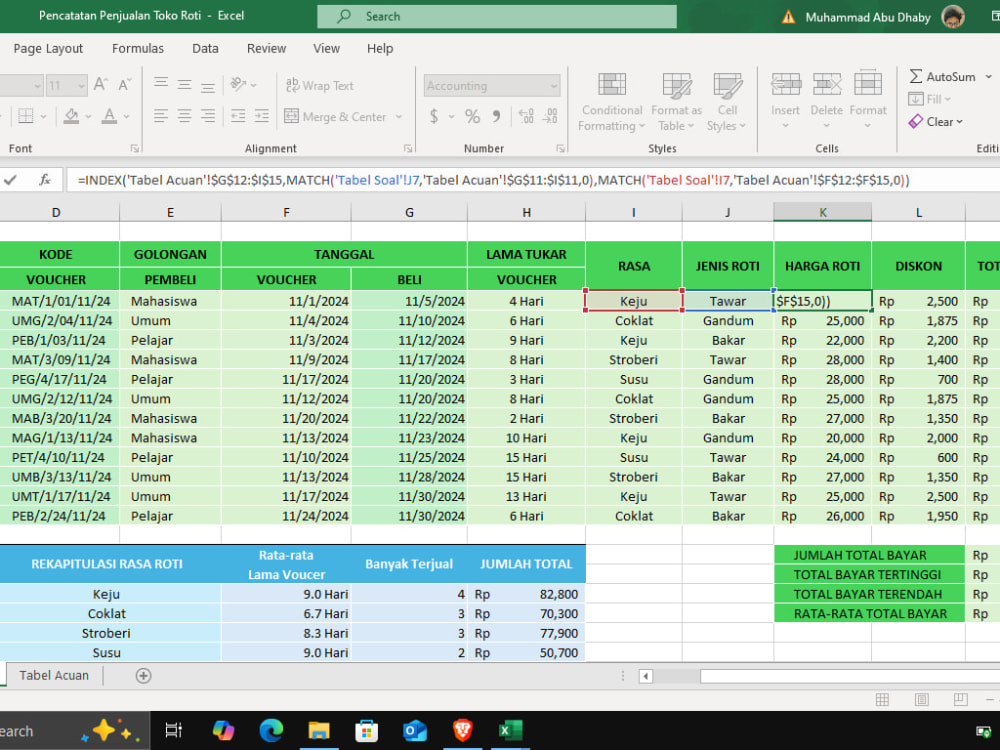Toggle Merge & Center

pyautogui.click(x=335, y=117)
